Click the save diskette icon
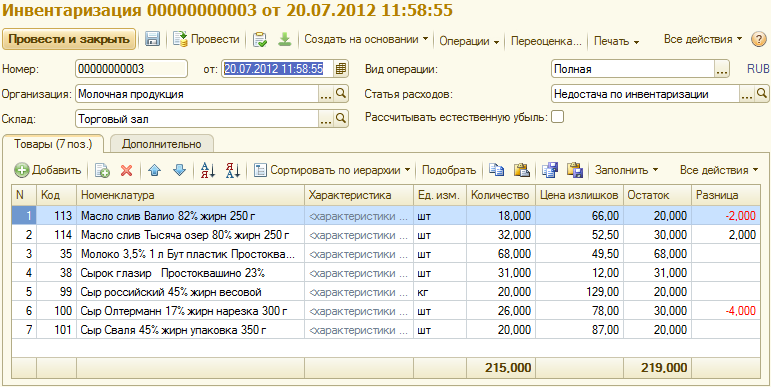This screenshot has width=771, height=387. tap(152, 39)
